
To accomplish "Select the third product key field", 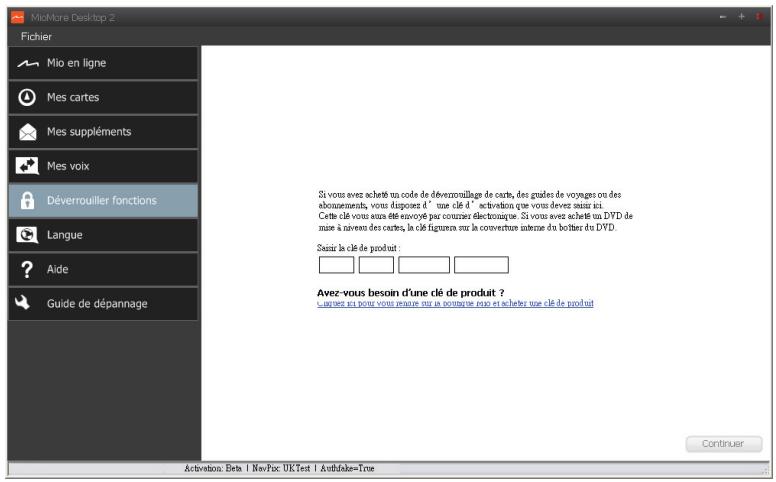I will tap(424, 265).
